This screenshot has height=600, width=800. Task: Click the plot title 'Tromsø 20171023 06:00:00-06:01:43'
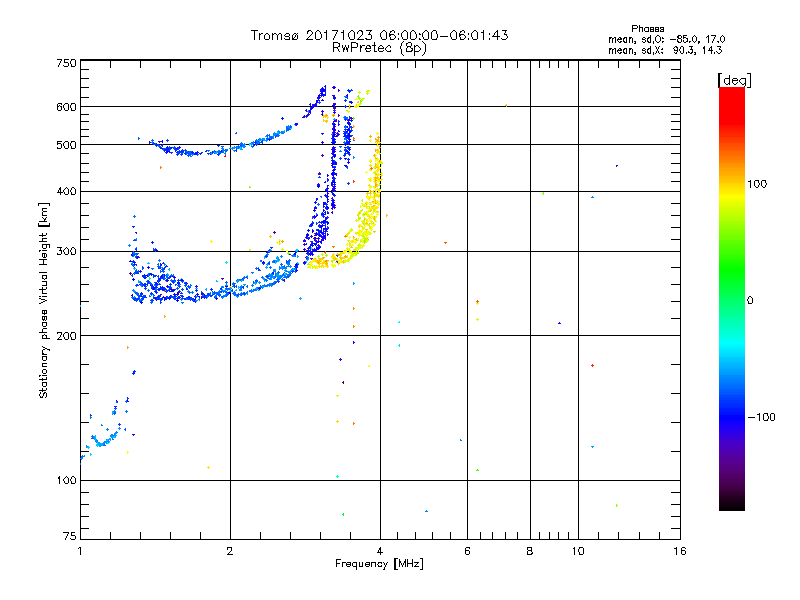pos(379,35)
